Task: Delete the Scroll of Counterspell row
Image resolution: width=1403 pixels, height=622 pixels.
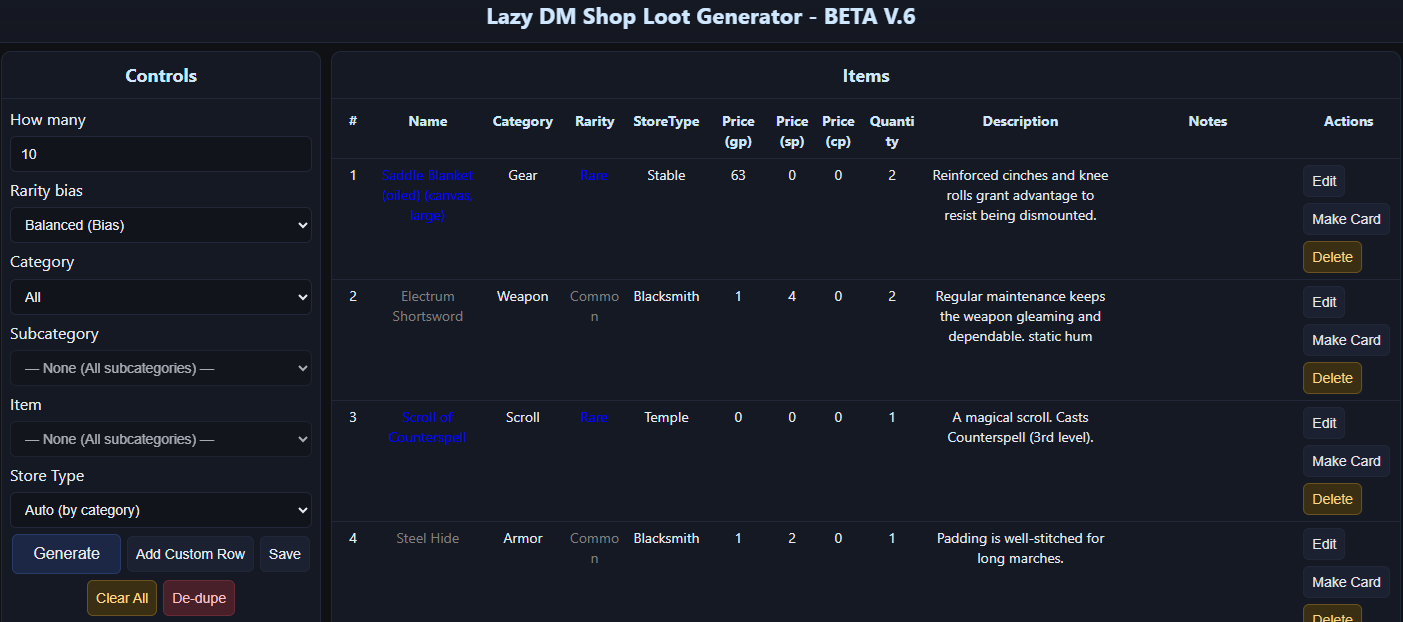Action: pos(1332,499)
